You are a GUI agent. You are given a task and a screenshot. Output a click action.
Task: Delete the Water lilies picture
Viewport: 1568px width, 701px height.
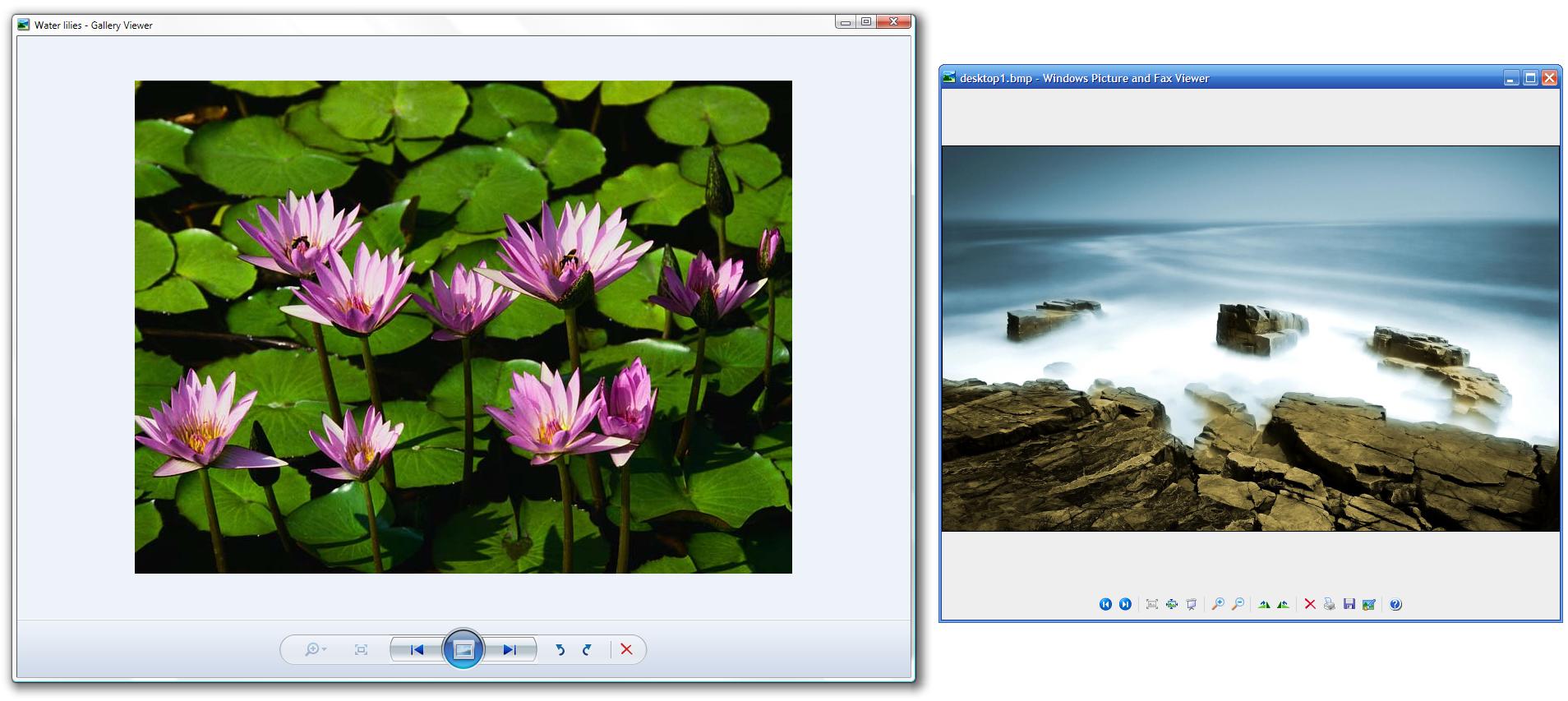point(626,649)
